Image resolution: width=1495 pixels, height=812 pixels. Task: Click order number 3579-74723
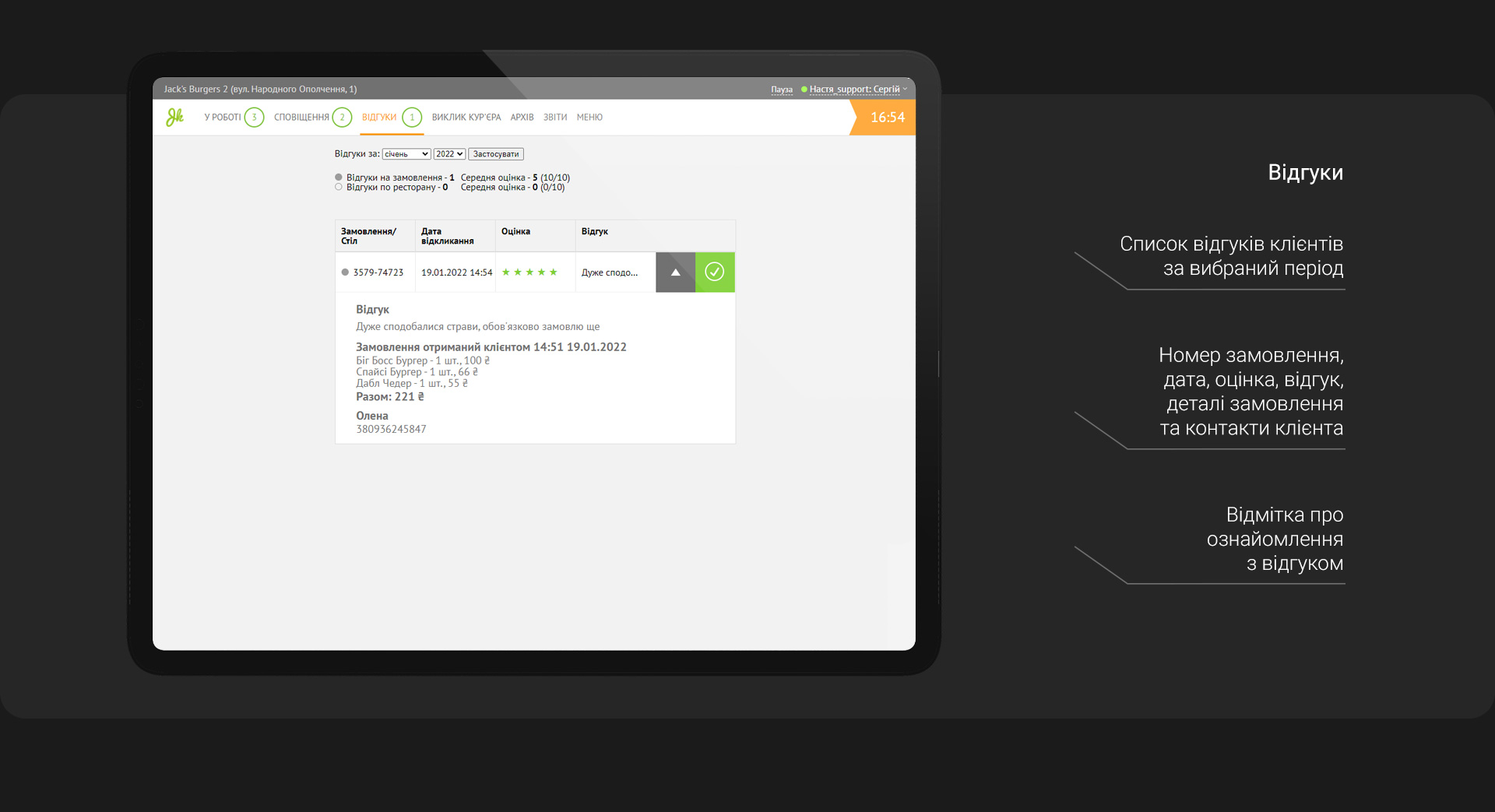click(378, 272)
